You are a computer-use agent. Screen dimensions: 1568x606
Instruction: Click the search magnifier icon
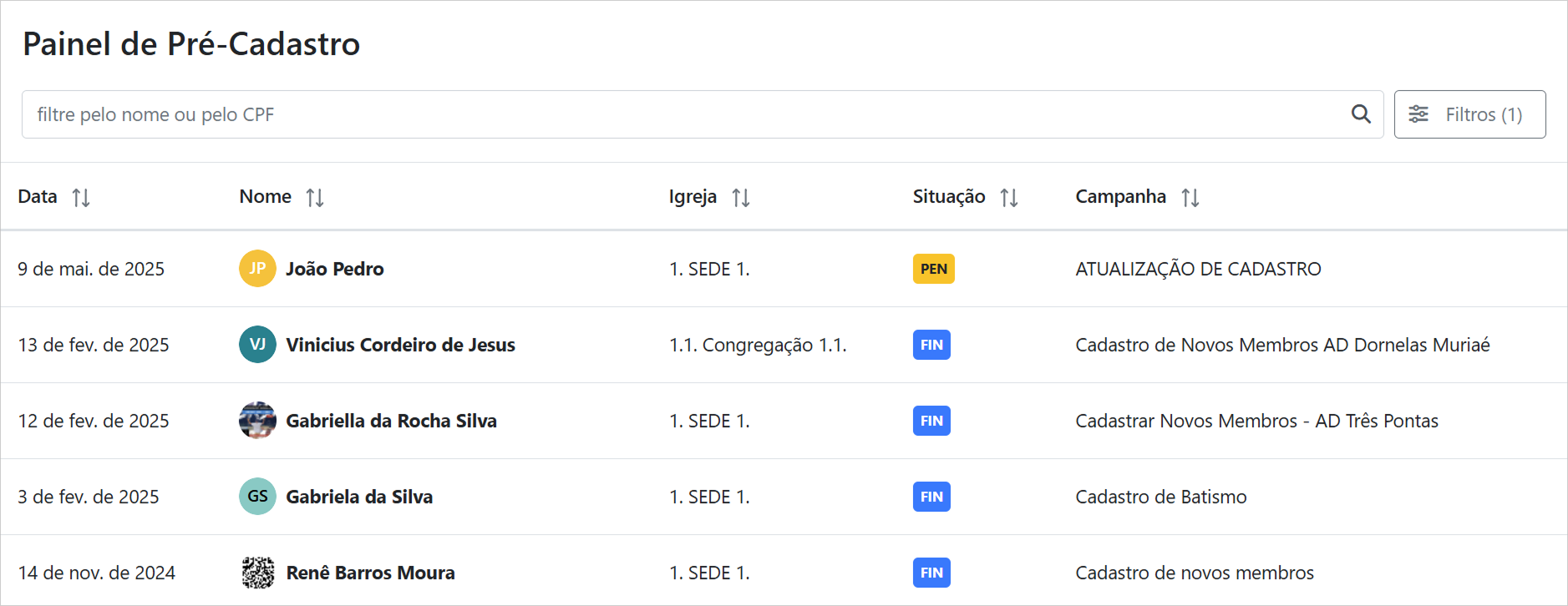click(x=1361, y=114)
